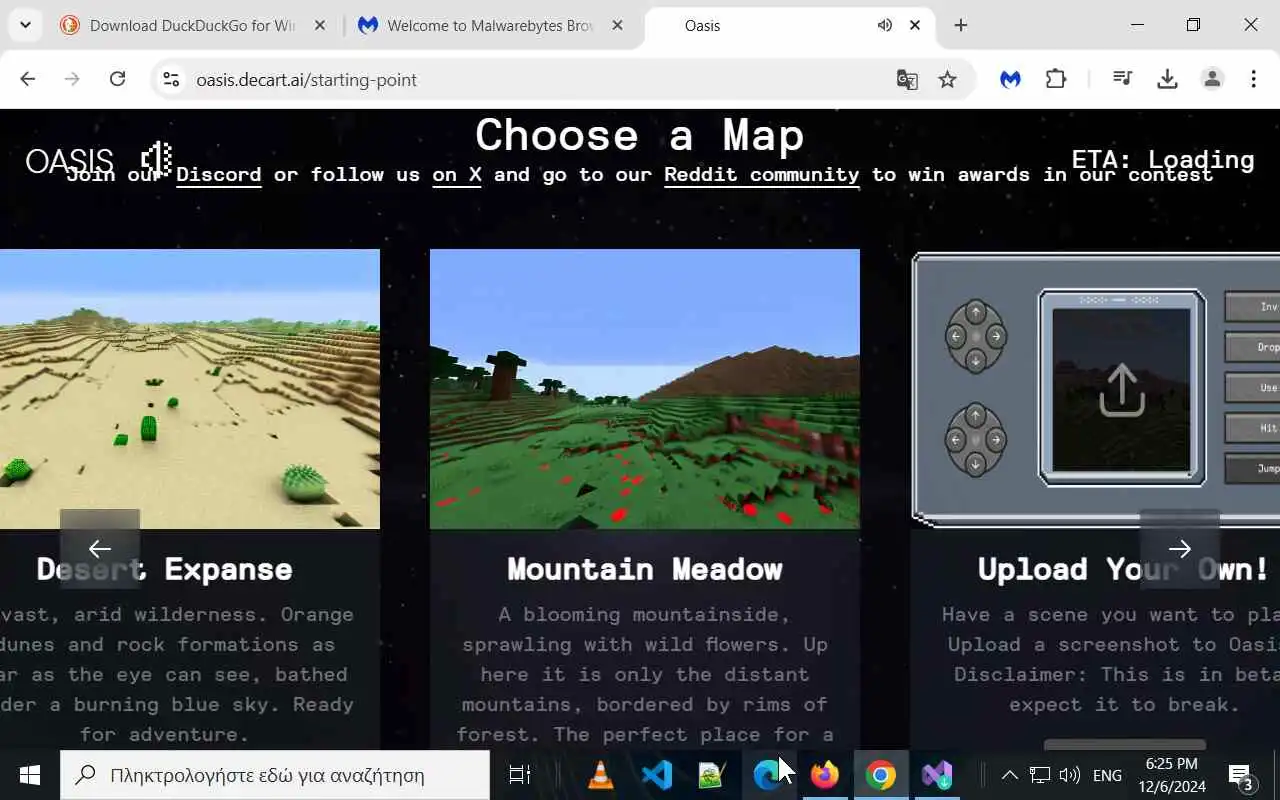The width and height of the screenshot is (1280, 800).
Task: Open a new tab with the plus button
Action: coord(961,25)
